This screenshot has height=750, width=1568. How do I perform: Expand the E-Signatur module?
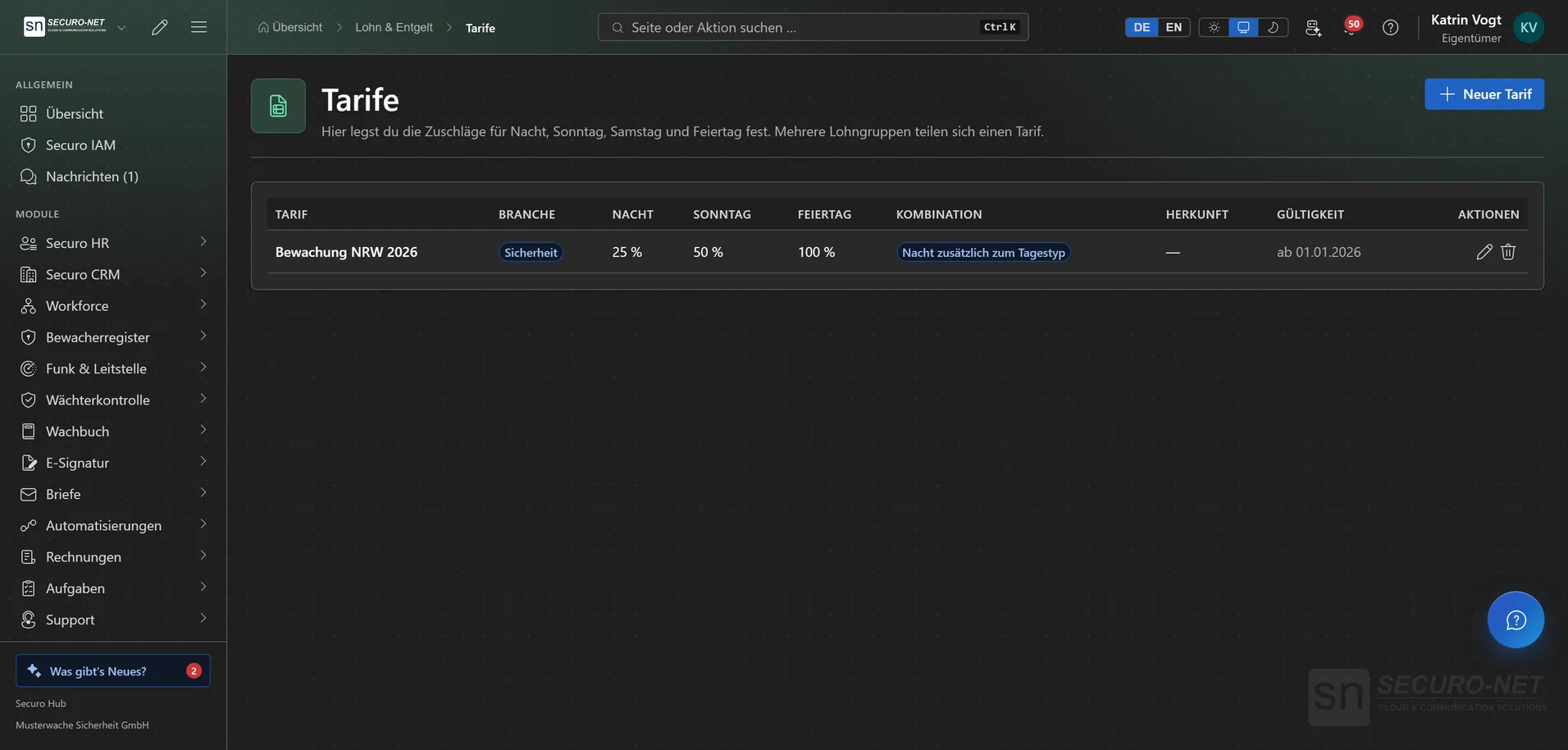click(x=113, y=463)
